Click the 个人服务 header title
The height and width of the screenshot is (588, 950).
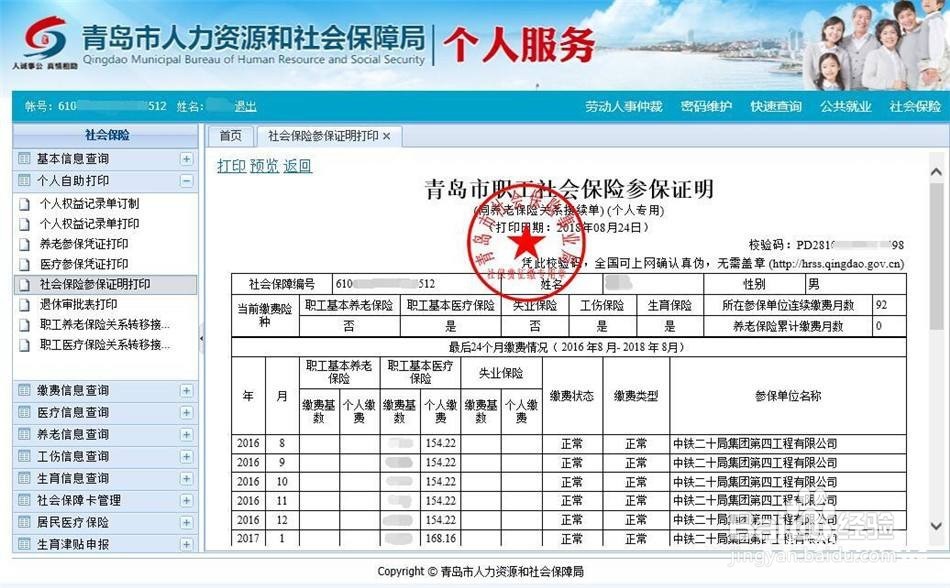pyautogui.click(x=519, y=45)
